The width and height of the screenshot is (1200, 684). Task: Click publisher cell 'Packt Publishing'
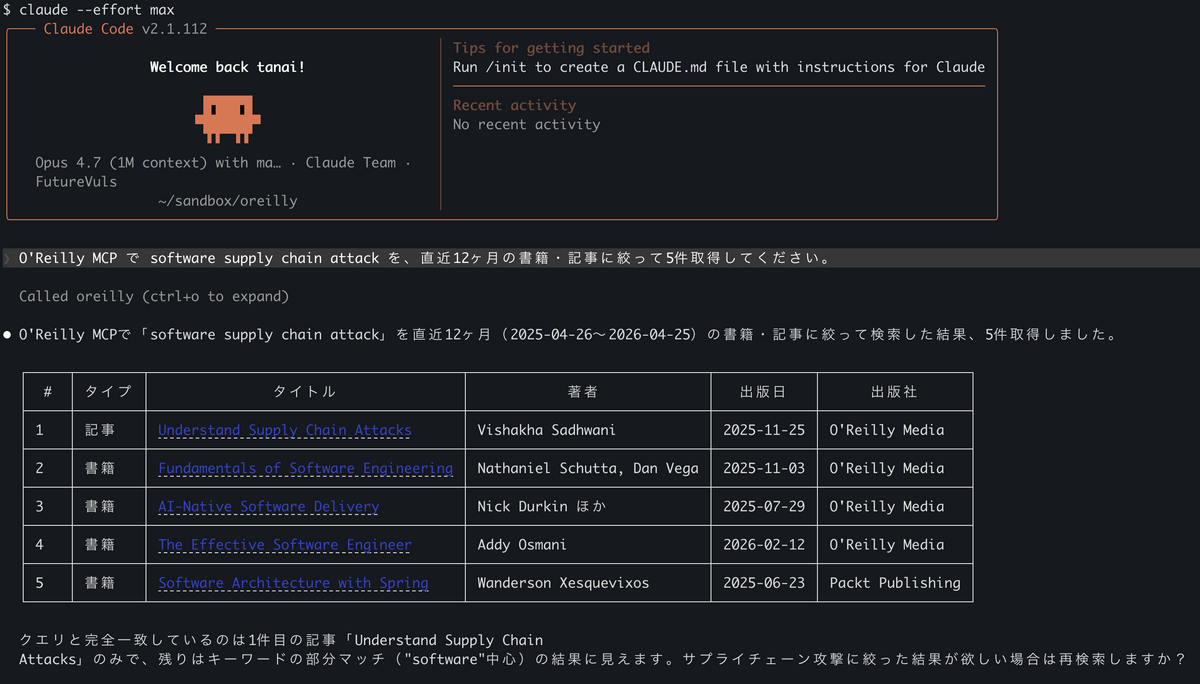coord(895,582)
